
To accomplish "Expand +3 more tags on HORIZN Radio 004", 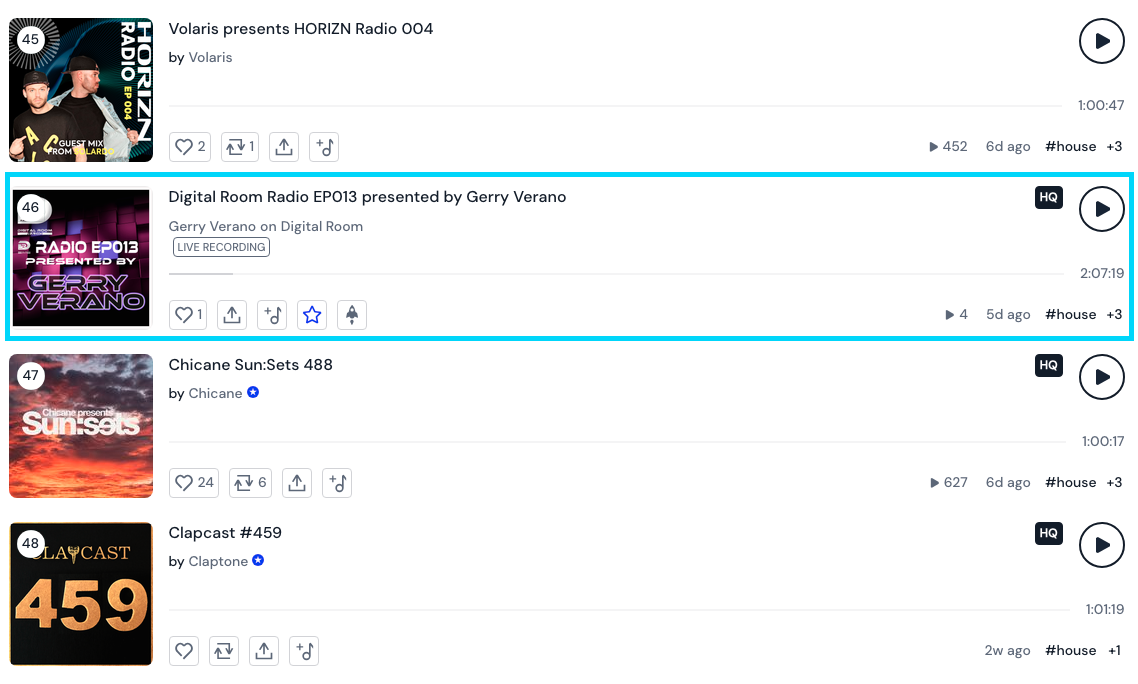I will [1114, 147].
